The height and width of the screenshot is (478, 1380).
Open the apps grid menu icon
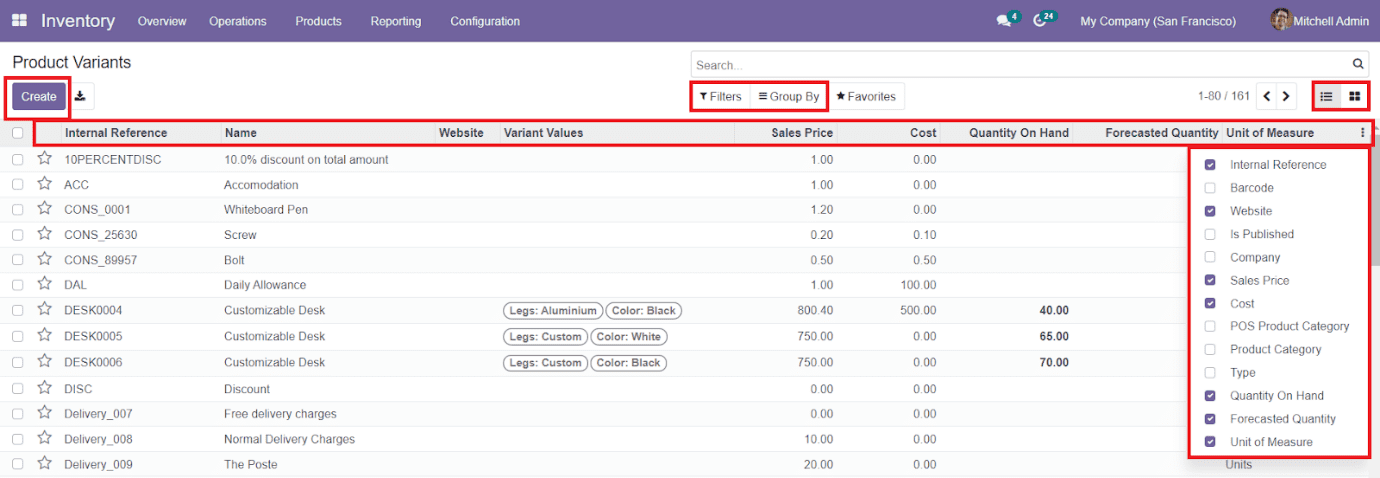point(19,21)
